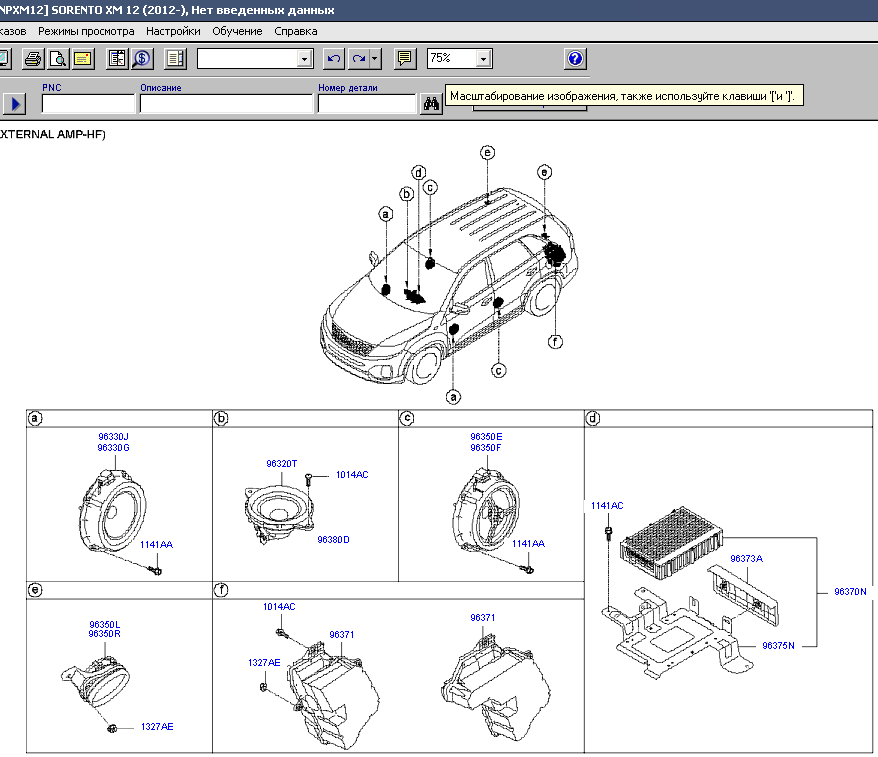878x757 pixels.
Task: Expand the 75% zoom level dropdown
Action: point(484,59)
